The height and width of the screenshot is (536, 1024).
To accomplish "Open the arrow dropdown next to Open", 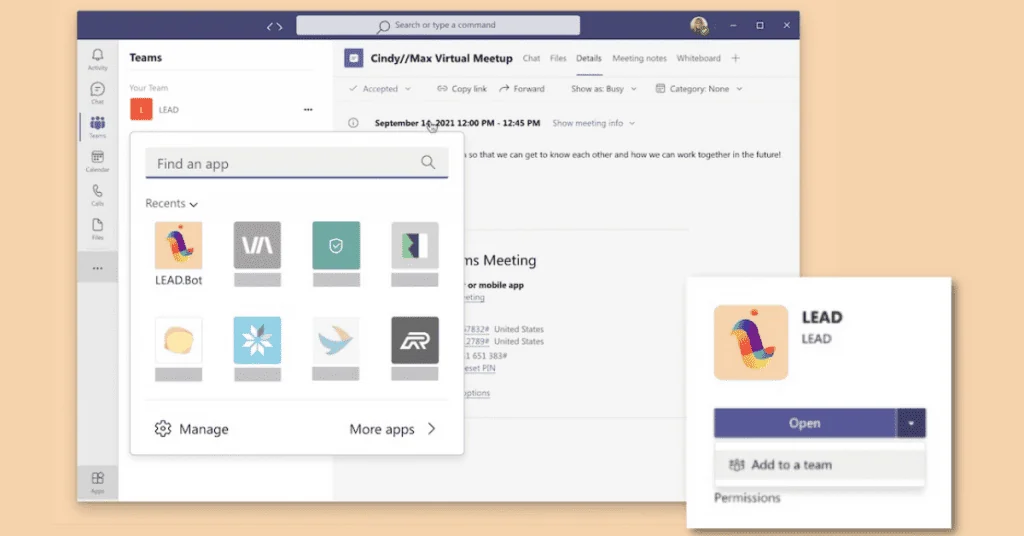I will point(911,423).
